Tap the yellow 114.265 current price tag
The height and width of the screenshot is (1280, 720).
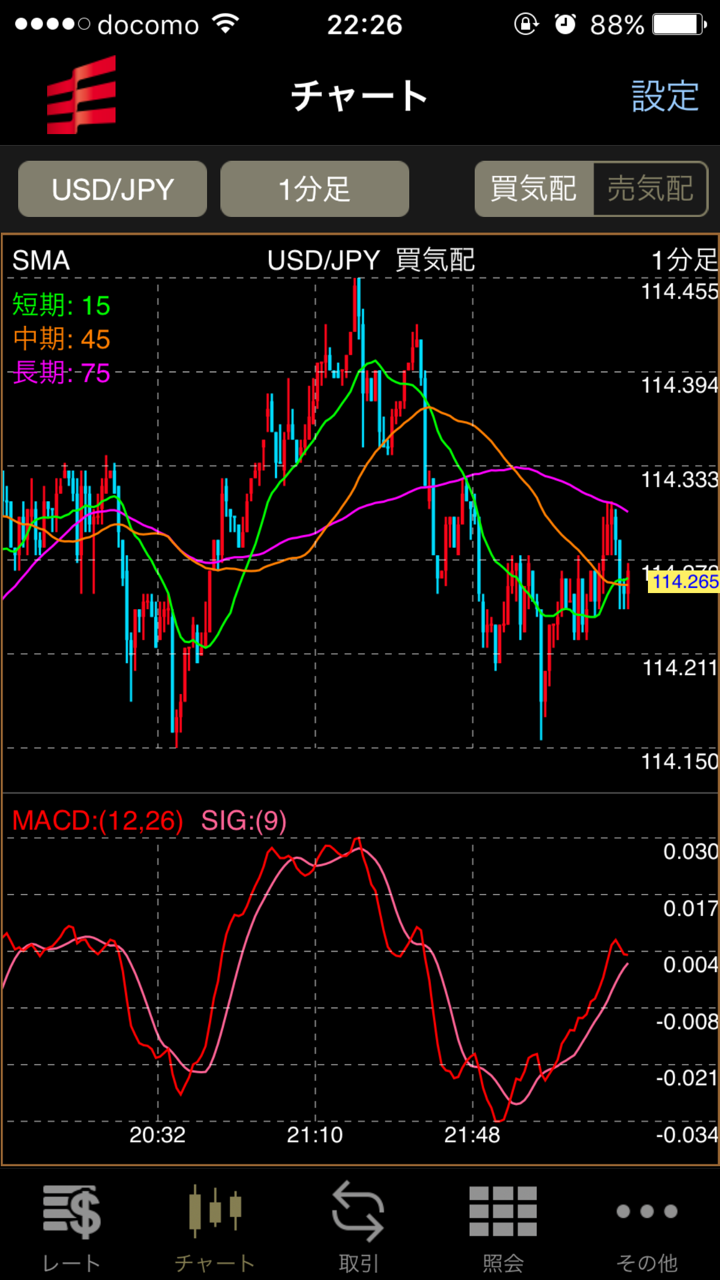[x=683, y=582]
